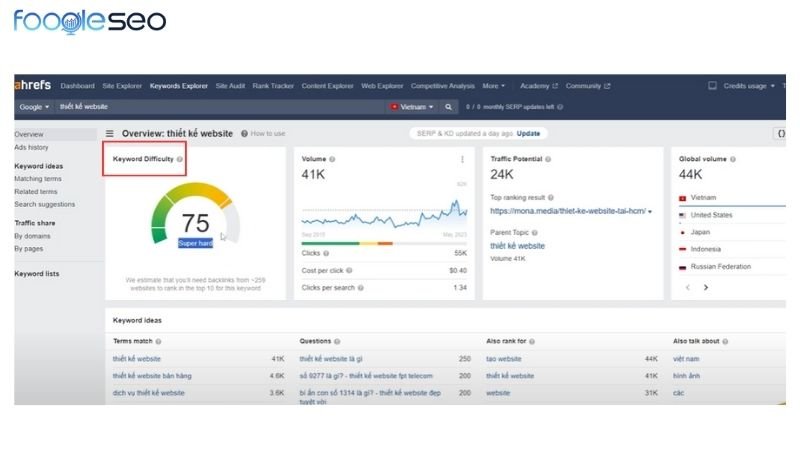
Task: Open the Vietnam country dropdown
Action: click(412, 107)
